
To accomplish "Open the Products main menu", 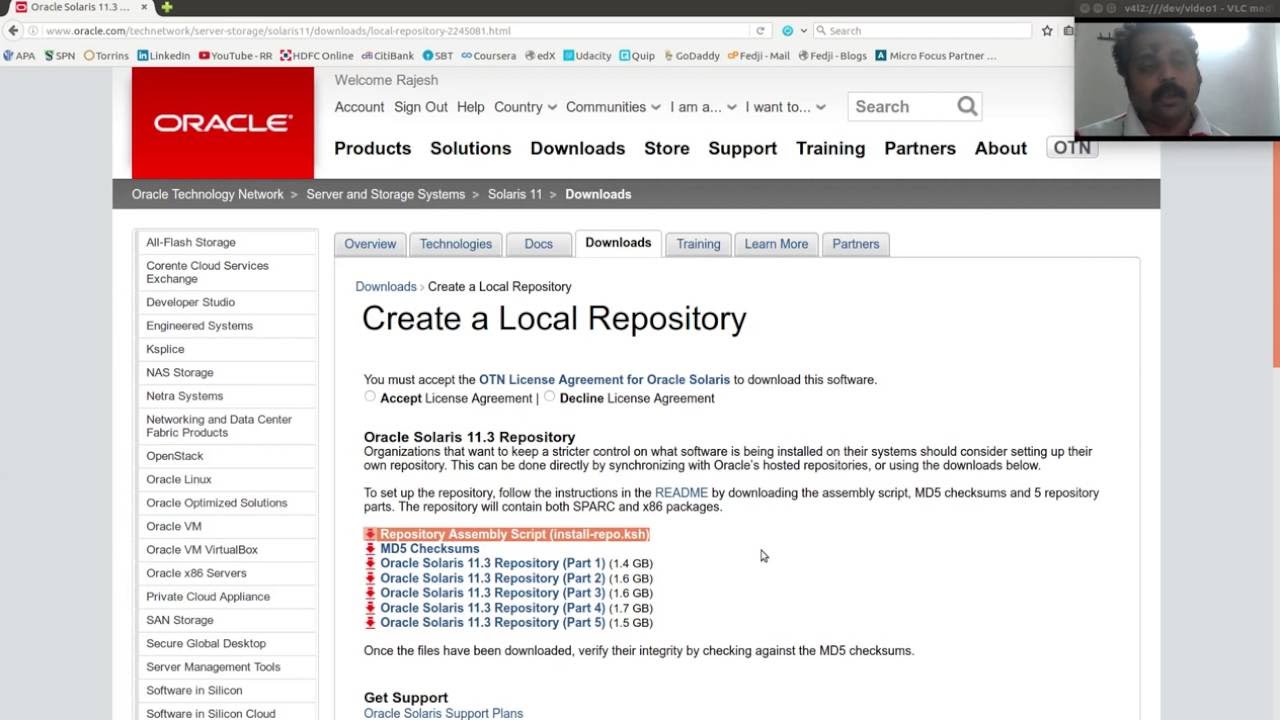I will tap(373, 148).
